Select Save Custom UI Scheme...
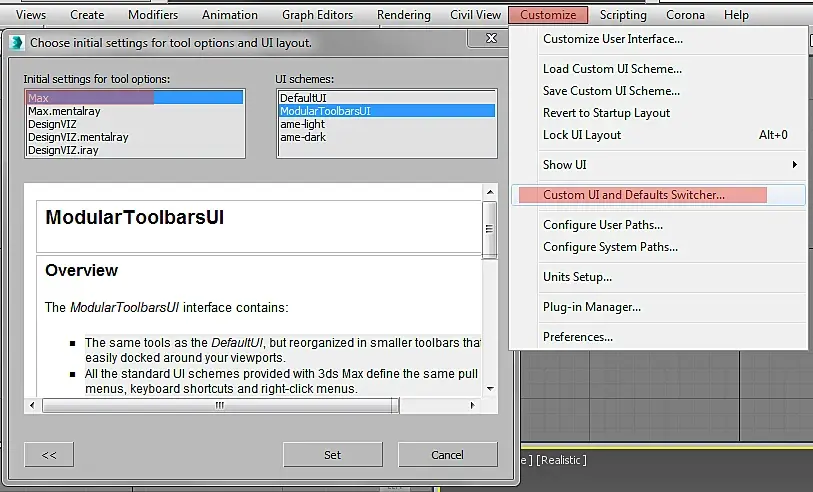 click(658, 91)
